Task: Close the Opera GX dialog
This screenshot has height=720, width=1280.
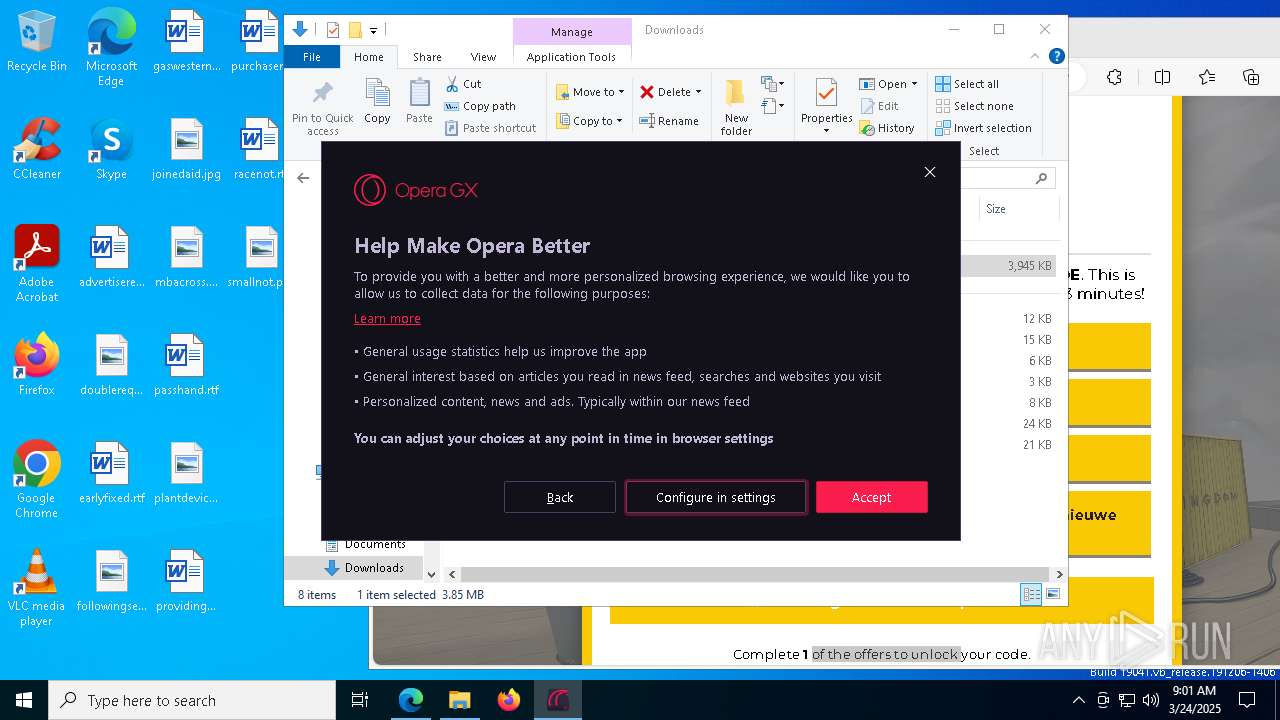Action: pyautogui.click(x=930, y=172)
